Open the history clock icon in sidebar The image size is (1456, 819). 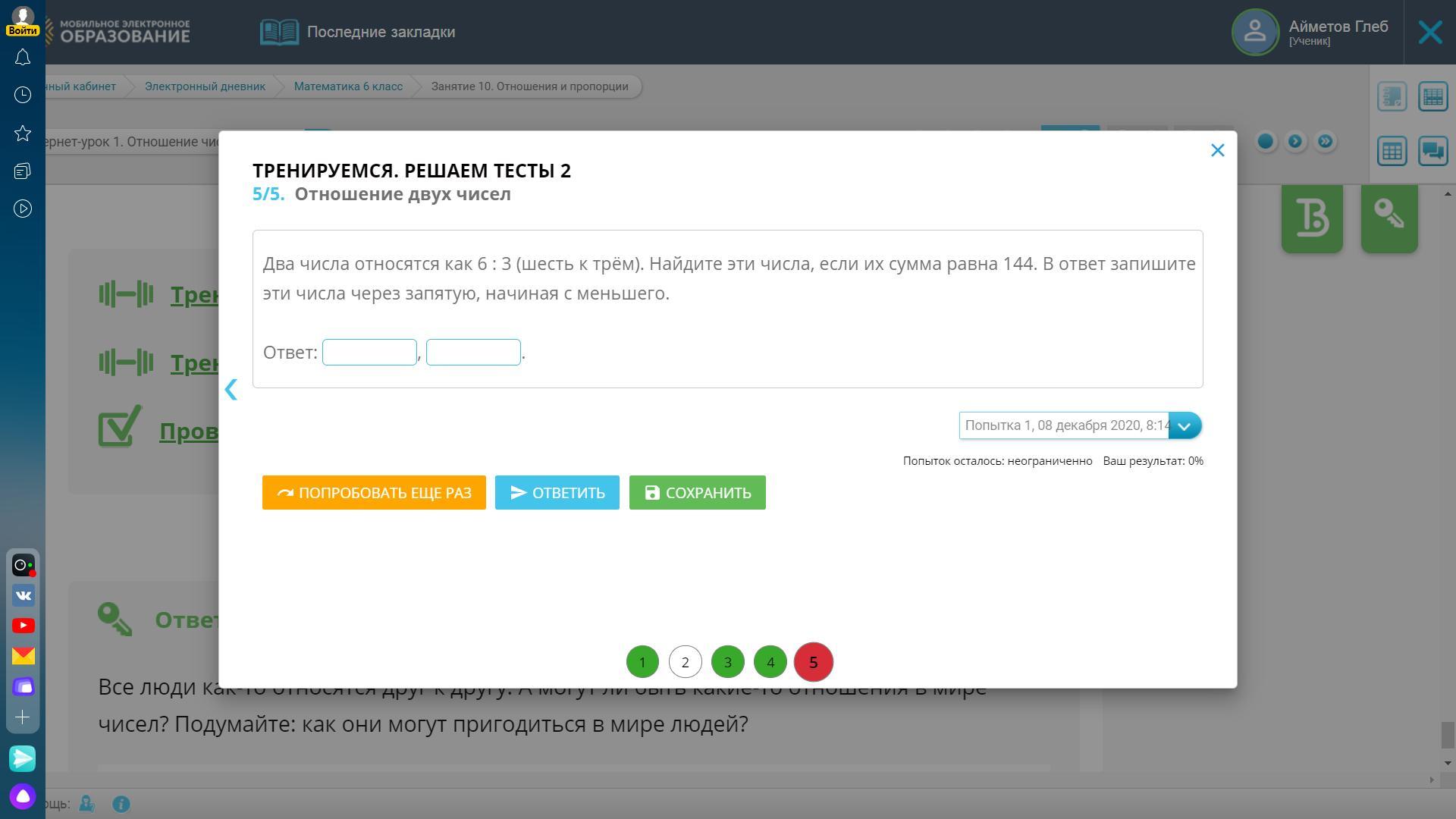coord(23,95)
